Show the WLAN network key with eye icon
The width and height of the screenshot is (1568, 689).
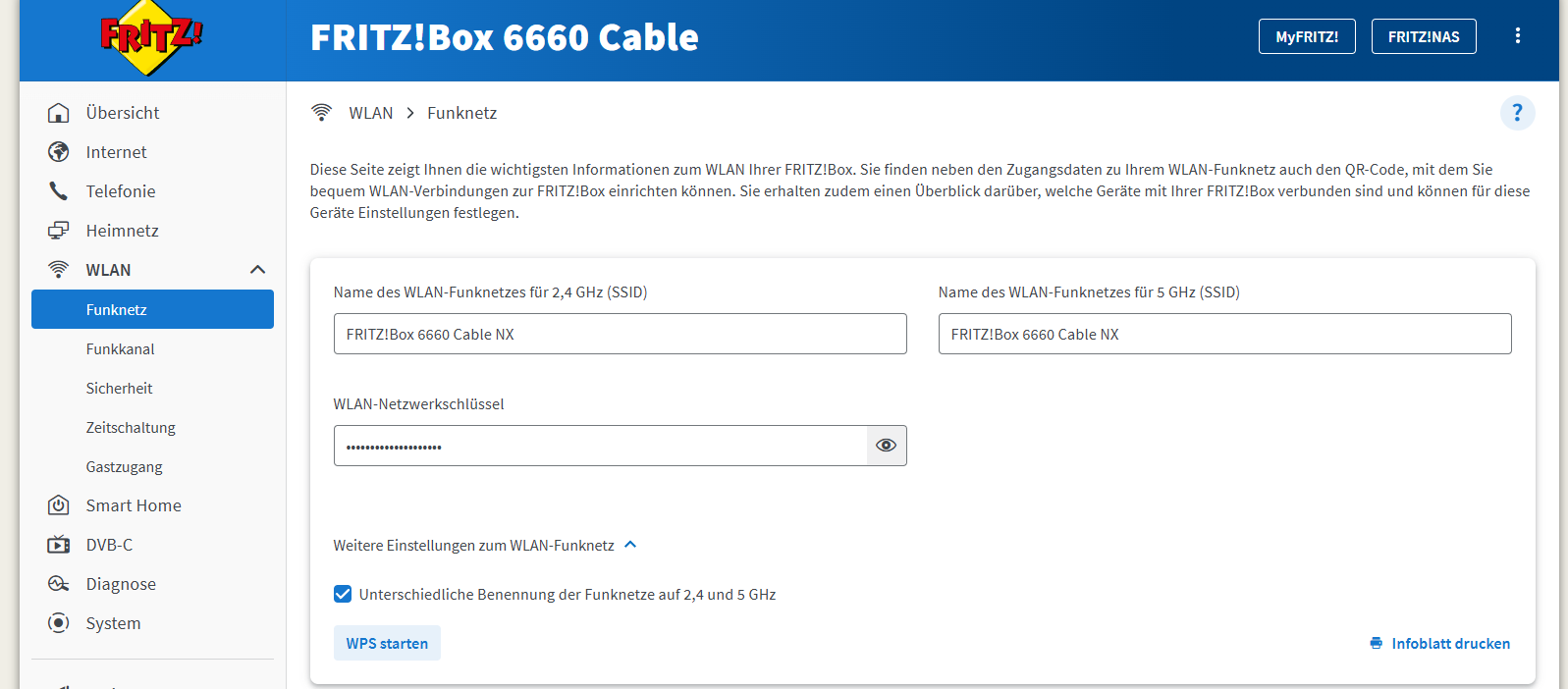pos(886,446)
